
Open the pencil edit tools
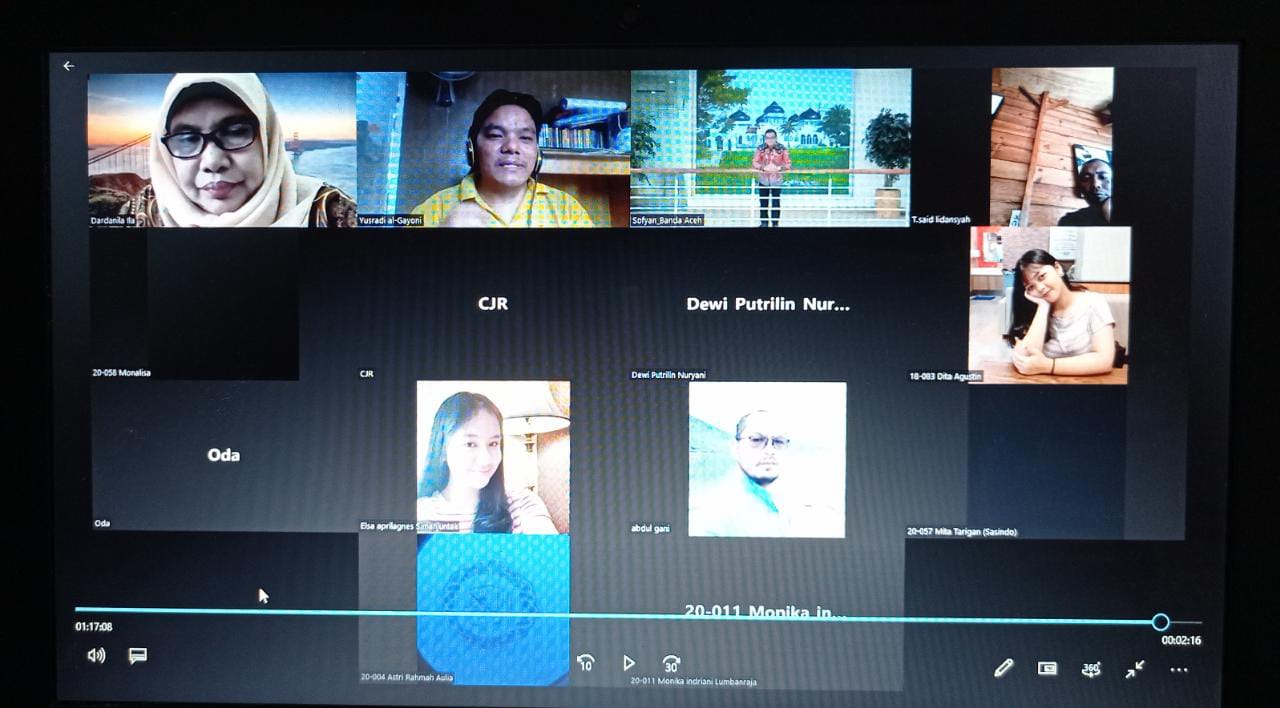[x=1003, y=668]
